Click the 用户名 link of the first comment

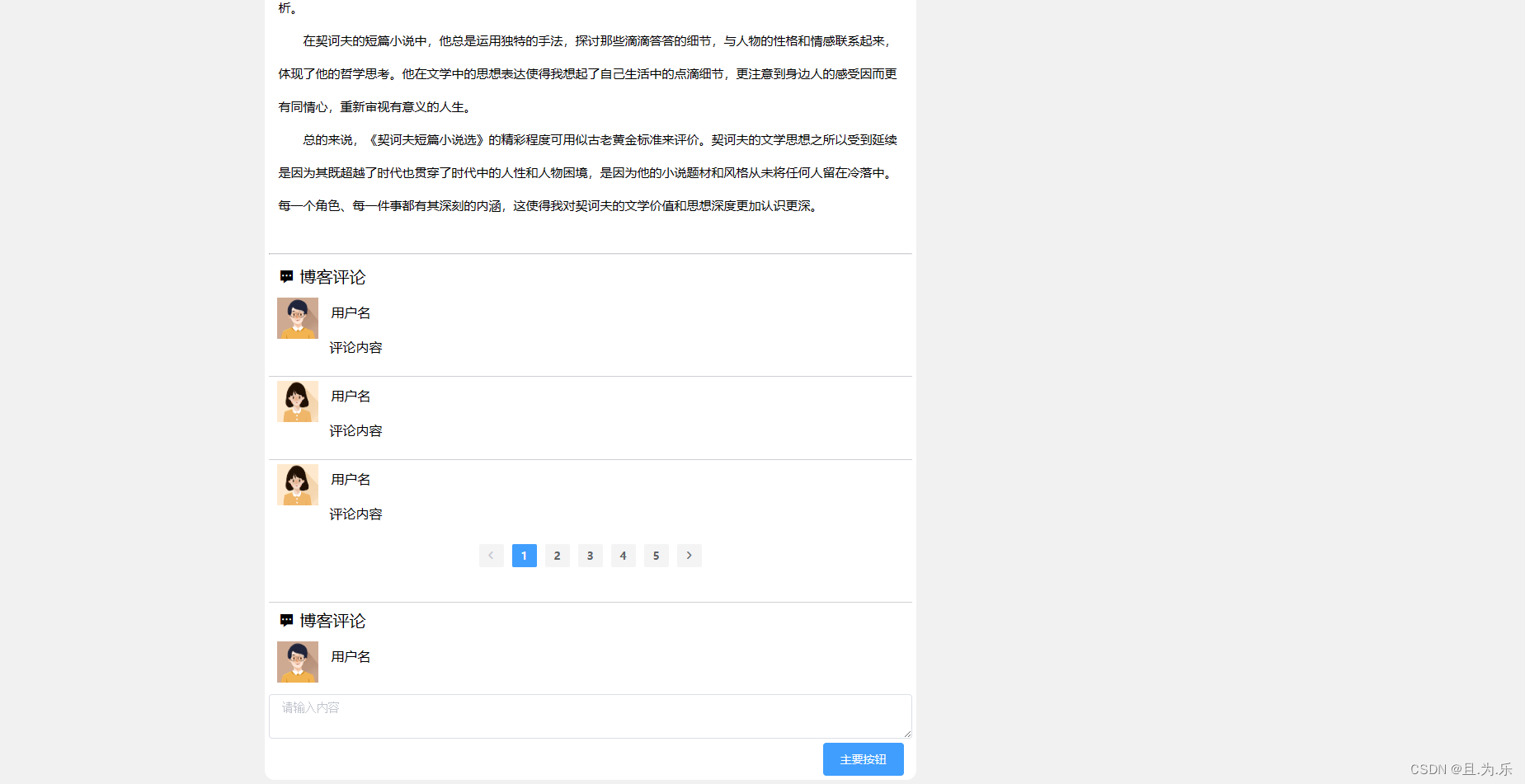click(x=350, y=312)
